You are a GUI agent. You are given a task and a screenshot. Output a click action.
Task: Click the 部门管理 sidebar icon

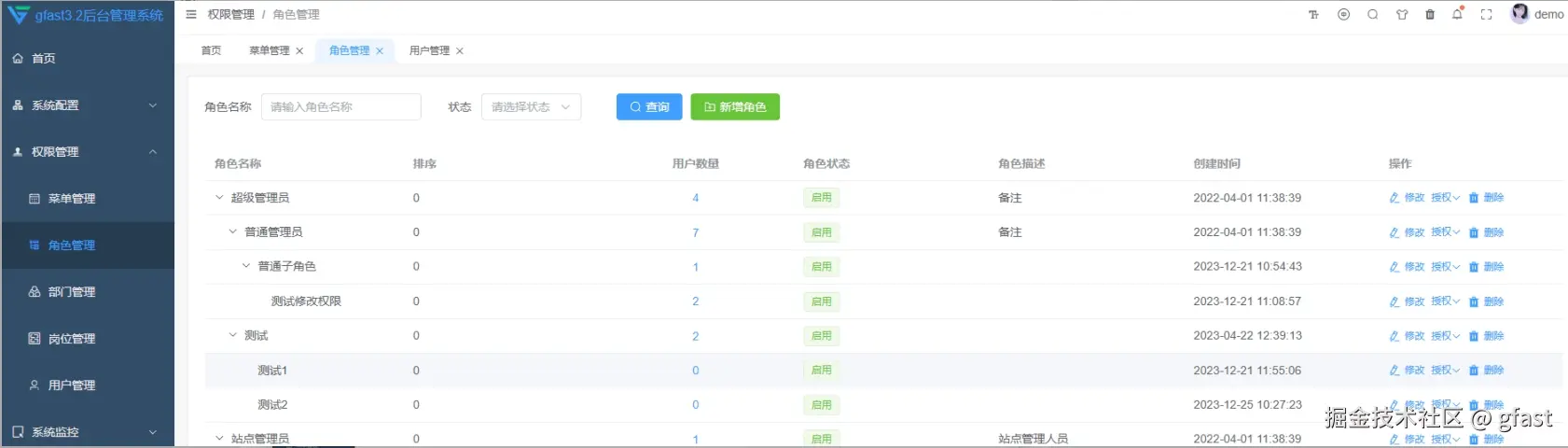tap(35, 292)
